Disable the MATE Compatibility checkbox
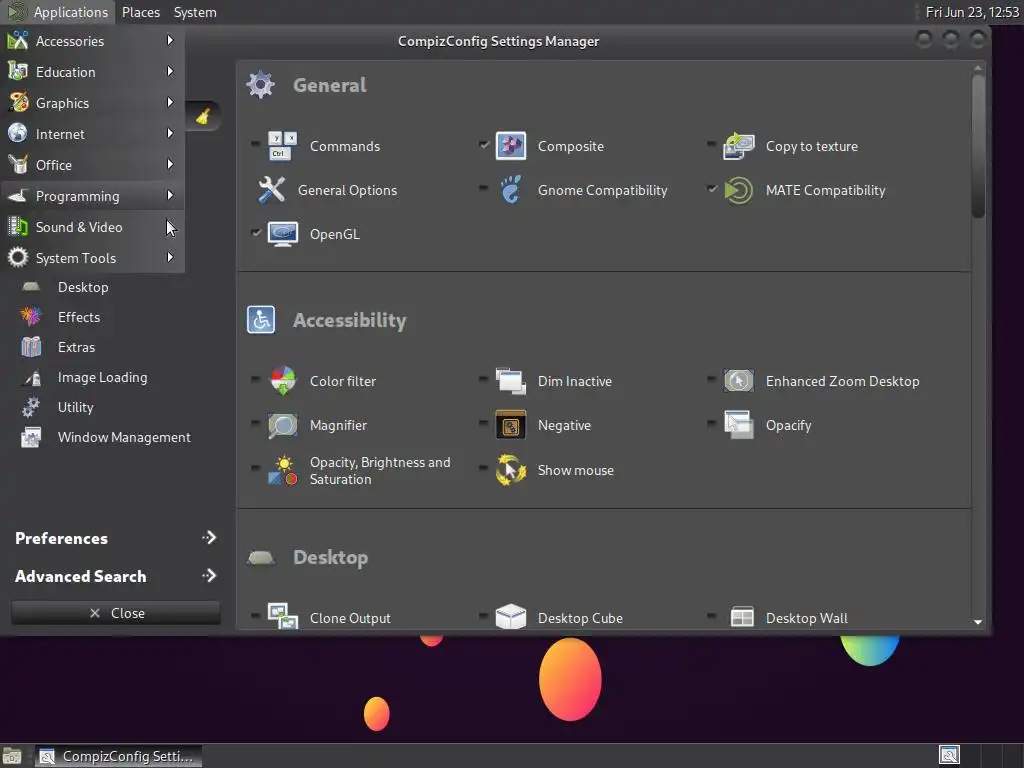Screen dimensions: 1024x768 711,189
